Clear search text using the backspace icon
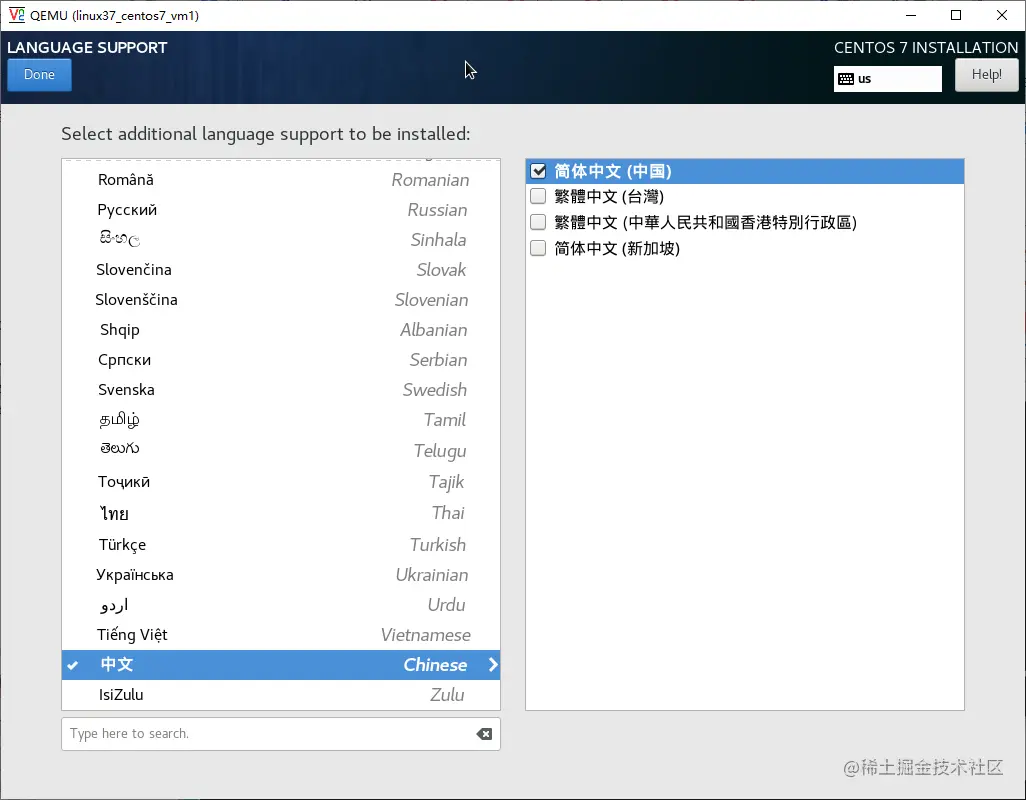The image size is (1026, 800). tap(484, 733)
